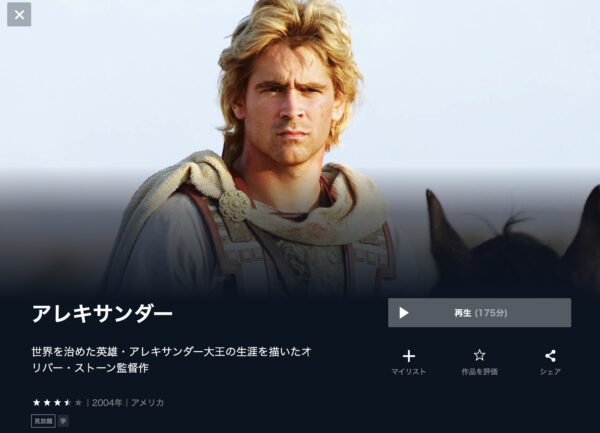Click the アメリカ country label
600x433 pixels.
tap(148, 402)
